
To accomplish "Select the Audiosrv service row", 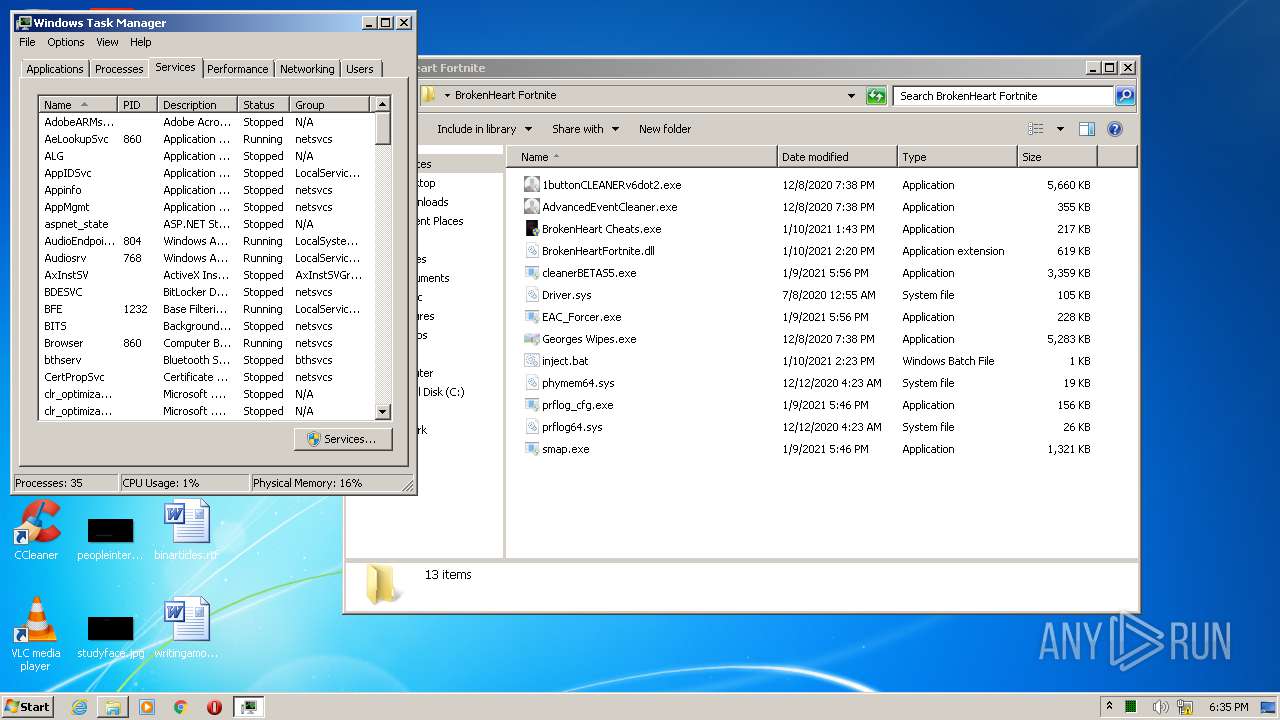I will tap(207, 258).
